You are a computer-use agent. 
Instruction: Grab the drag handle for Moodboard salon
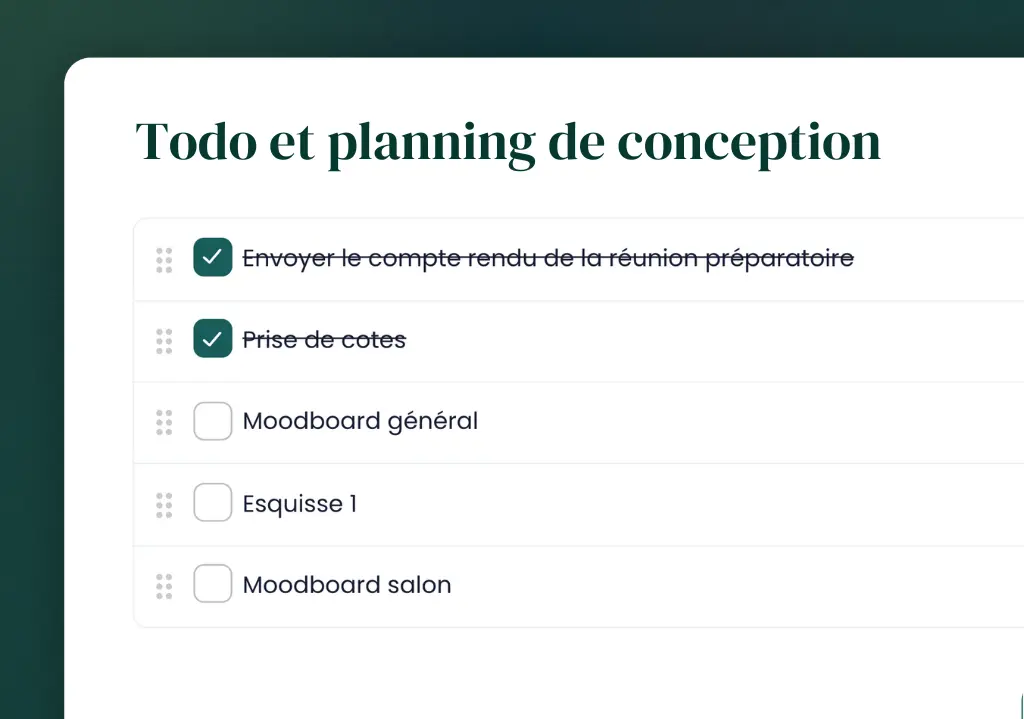164,586
